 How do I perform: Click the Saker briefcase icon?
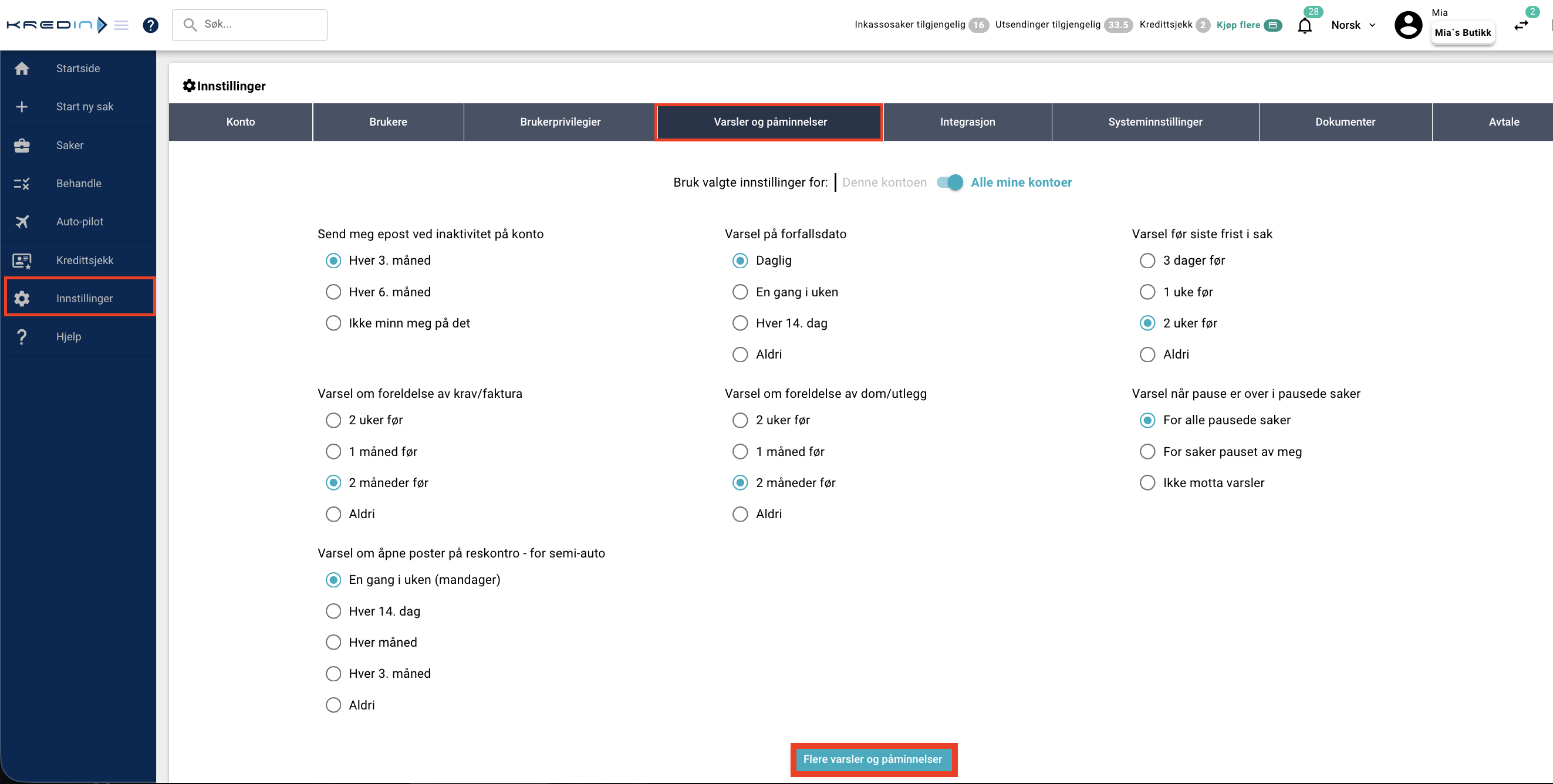pos(22,145)
